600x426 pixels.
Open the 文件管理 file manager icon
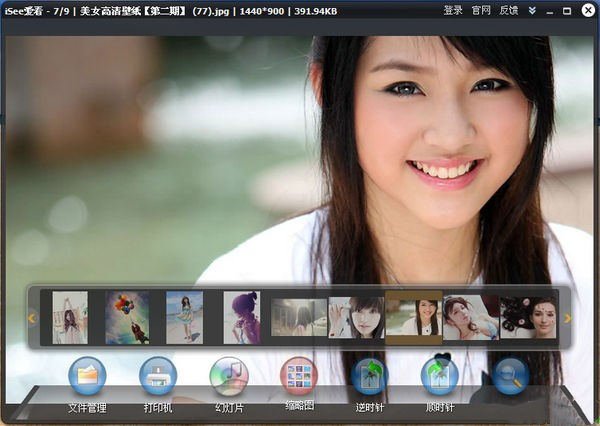[87, 378]
